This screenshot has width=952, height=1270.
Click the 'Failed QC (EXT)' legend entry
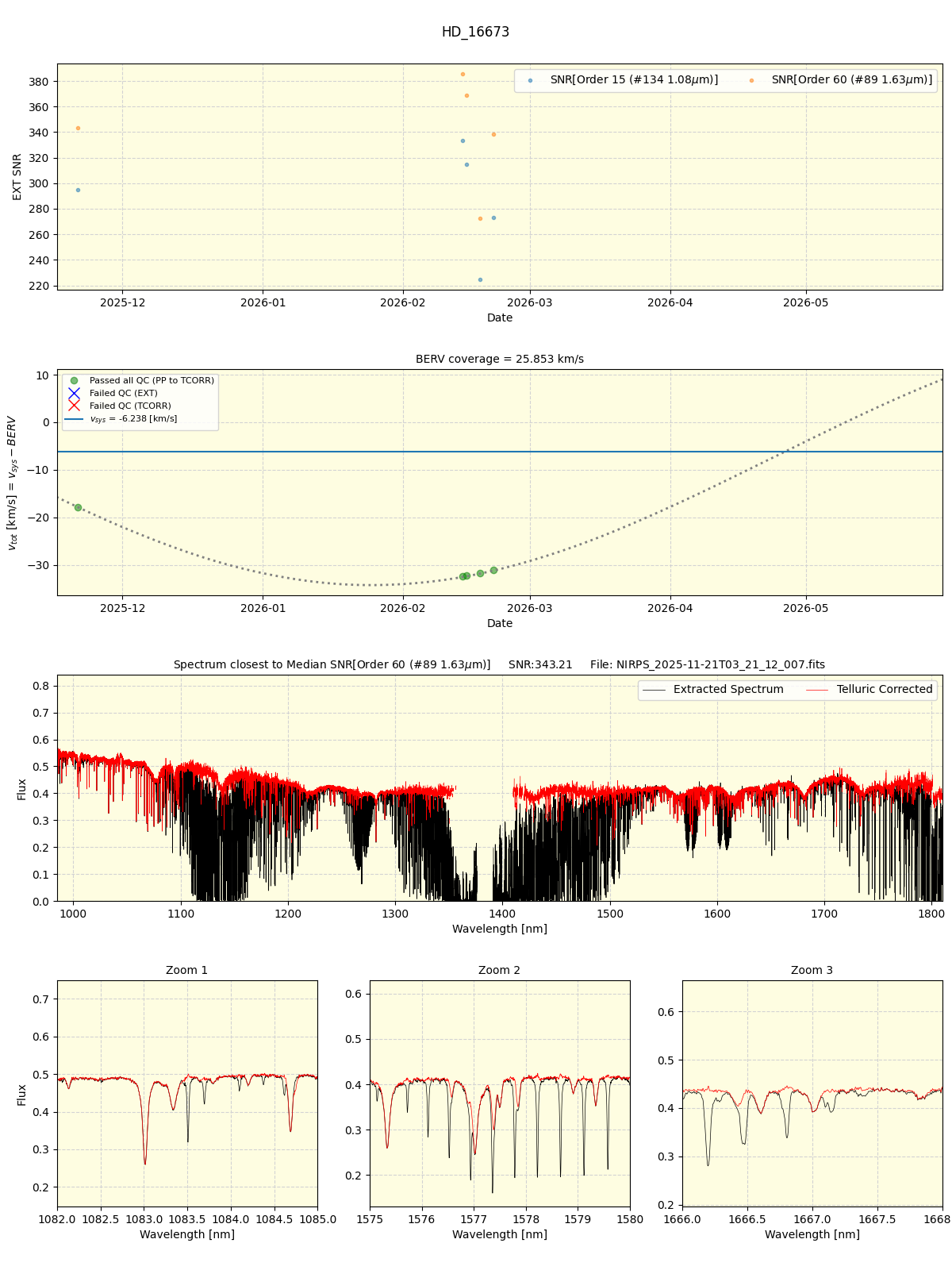113,394
